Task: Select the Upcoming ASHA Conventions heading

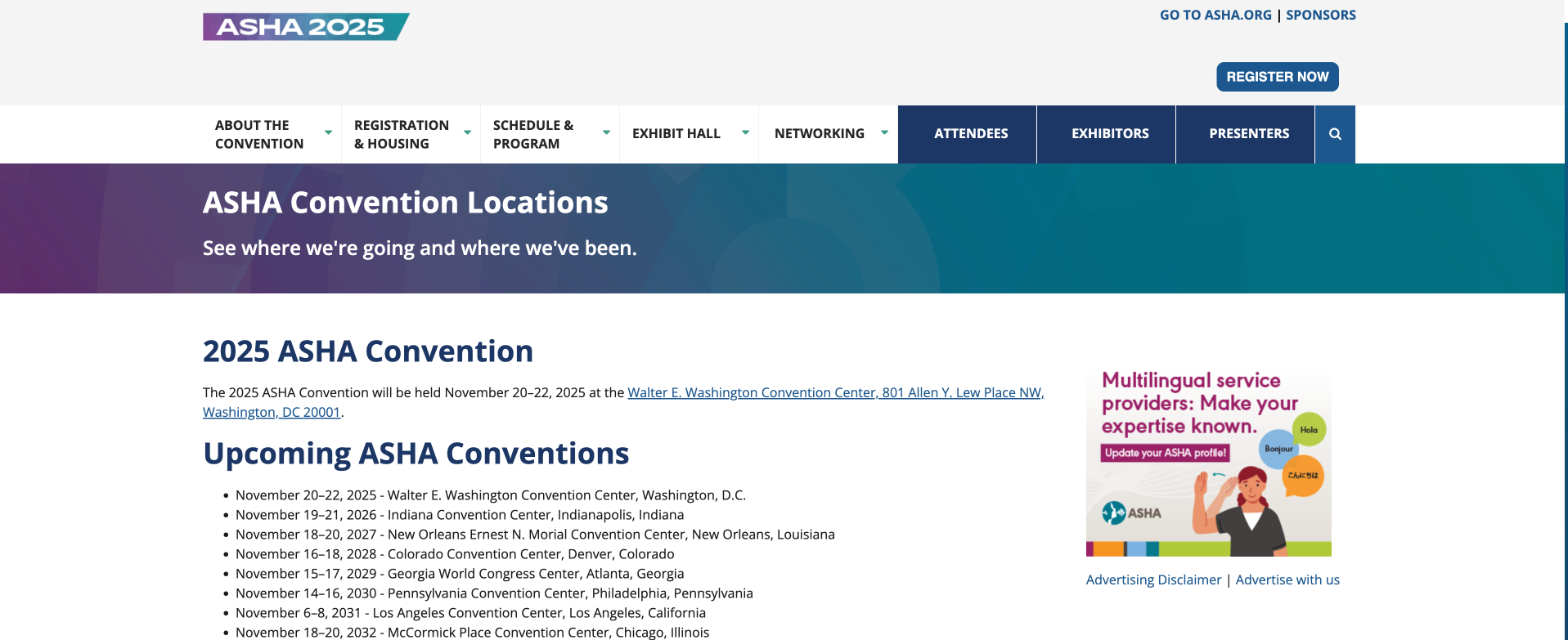Action: 416,454
